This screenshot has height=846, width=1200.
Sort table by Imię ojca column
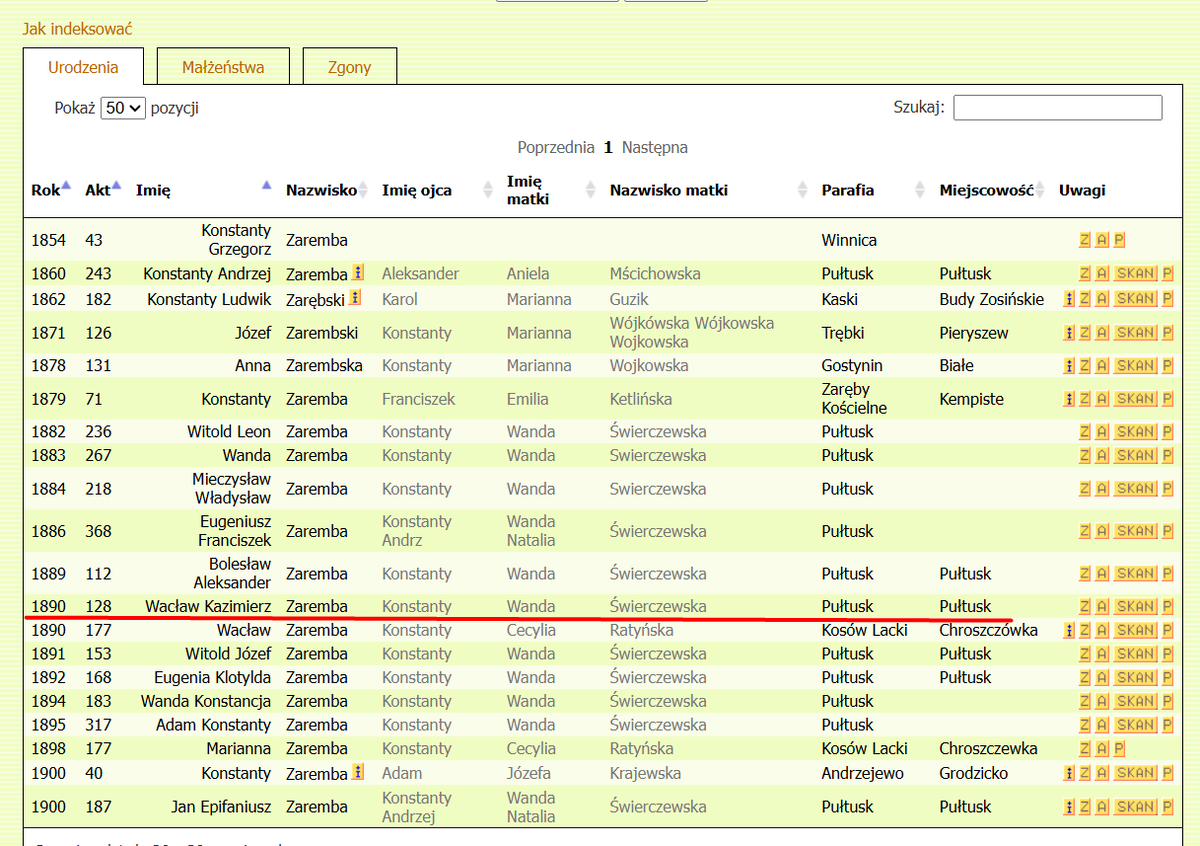[437, 190]
